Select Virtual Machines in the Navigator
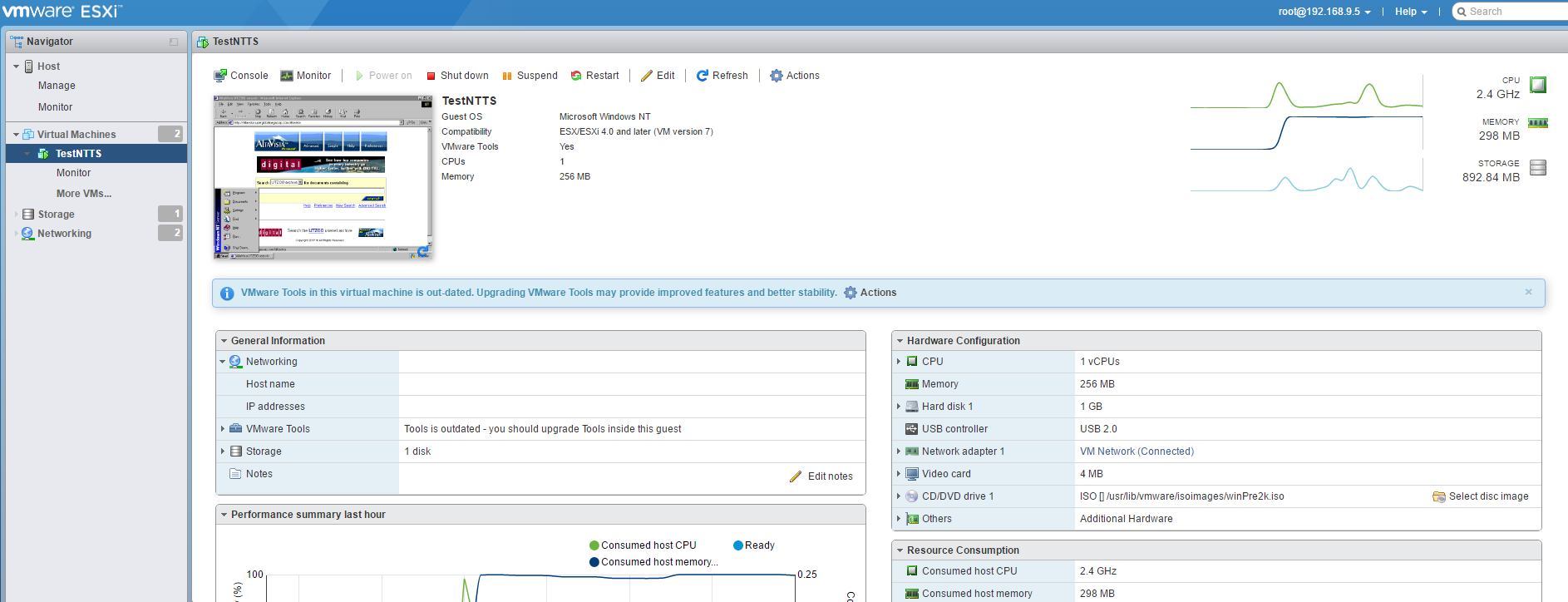 point(76,135)
